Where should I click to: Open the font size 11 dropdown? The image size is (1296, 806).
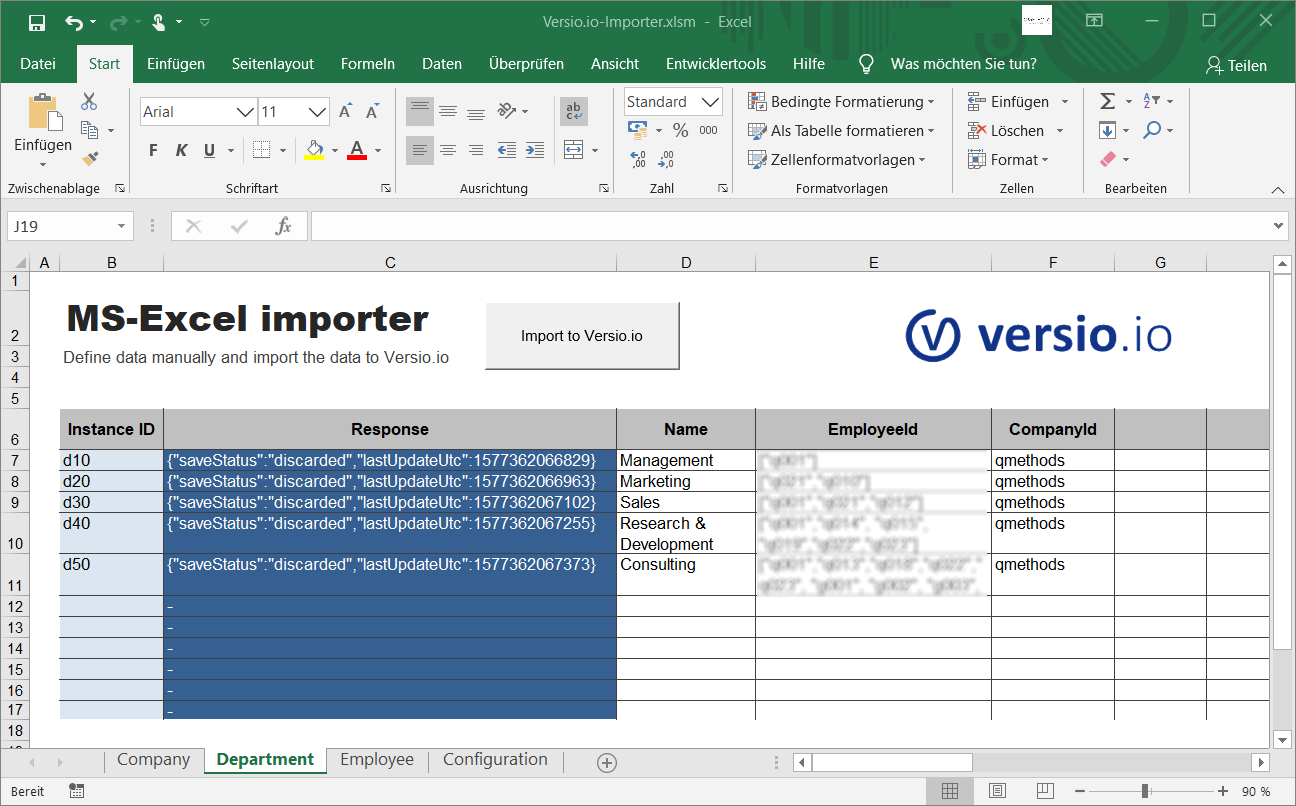(x=318, y=112)
